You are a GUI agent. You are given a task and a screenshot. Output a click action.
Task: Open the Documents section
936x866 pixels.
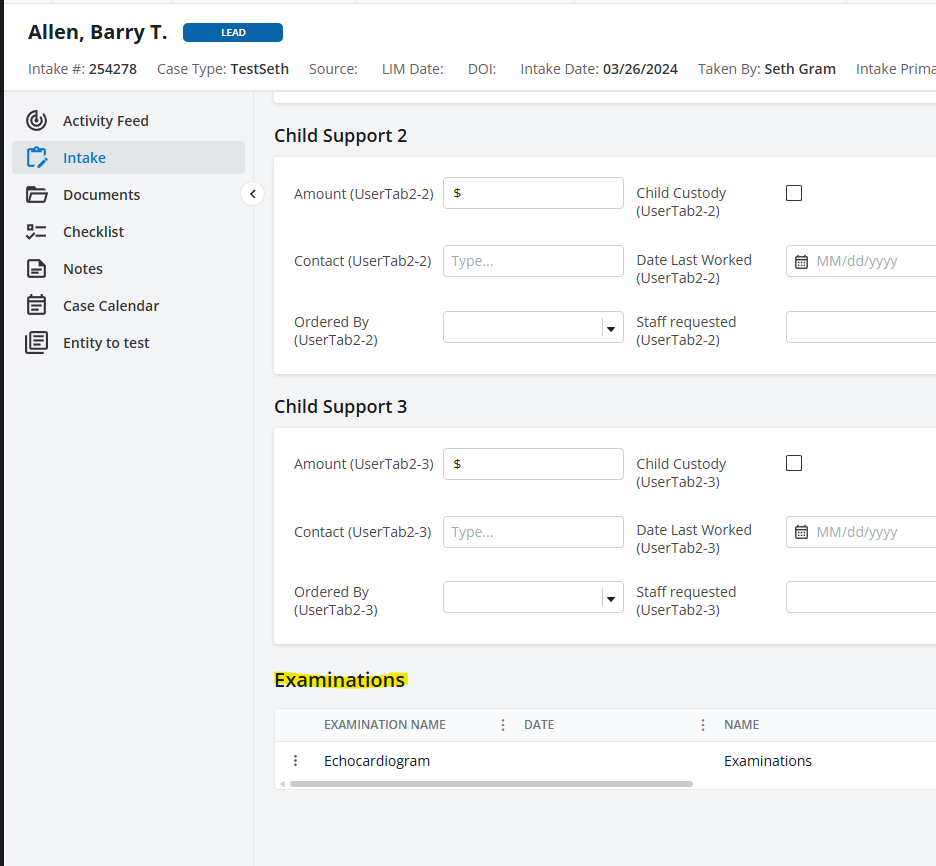pyautogui.click(x=101, y=195)
